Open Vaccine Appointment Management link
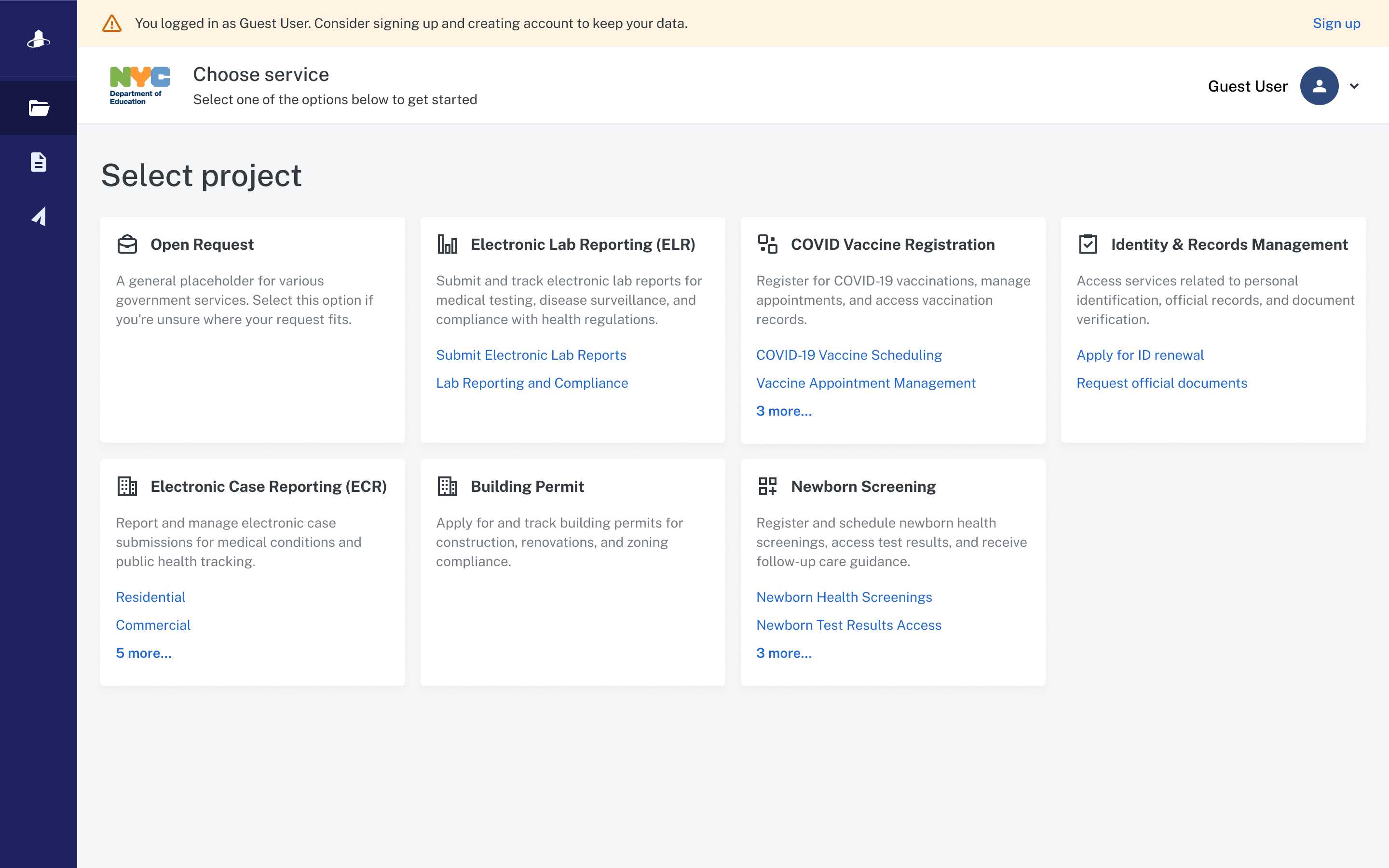The height and width of the screenshot is (868, 1389). click(866, 383)
